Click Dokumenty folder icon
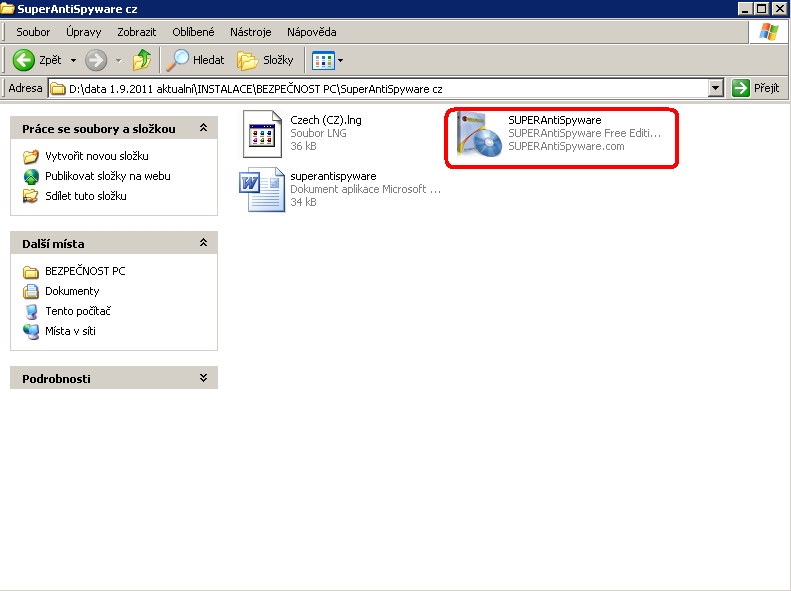The width and height of the screenshot is (791, 591). [31, 291]
